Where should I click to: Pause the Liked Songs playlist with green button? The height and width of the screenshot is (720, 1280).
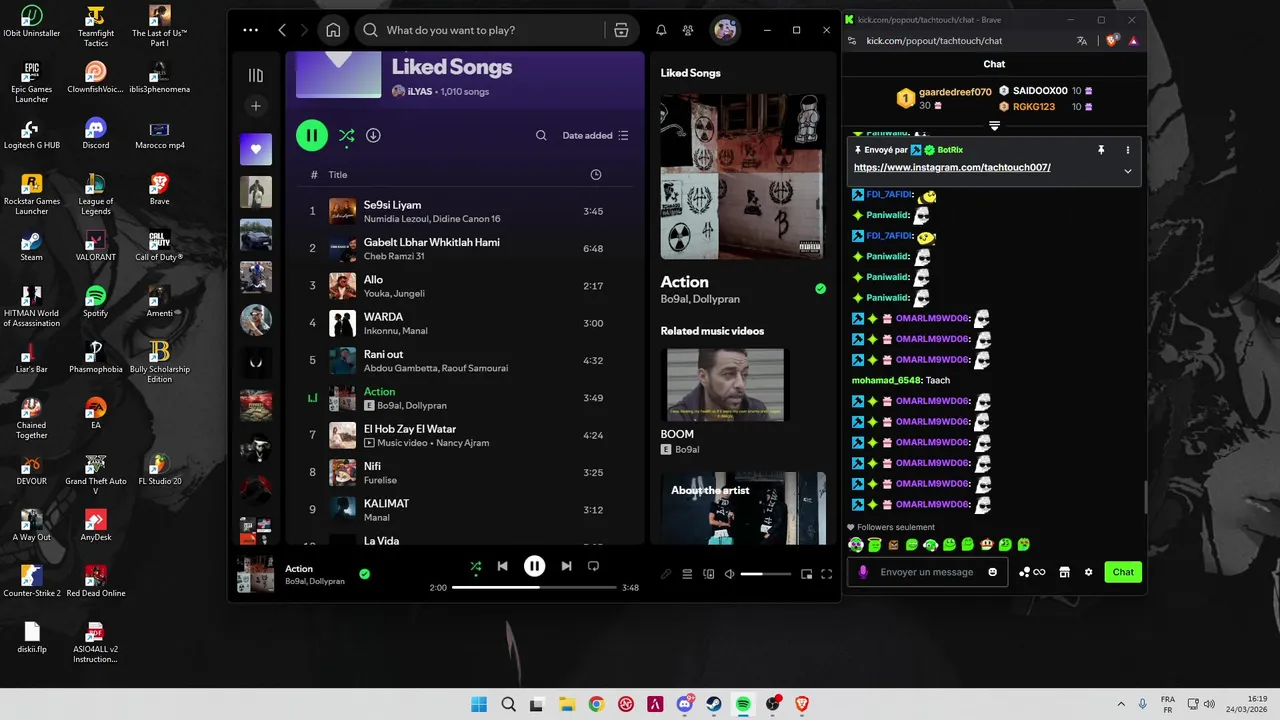[312, 135]
